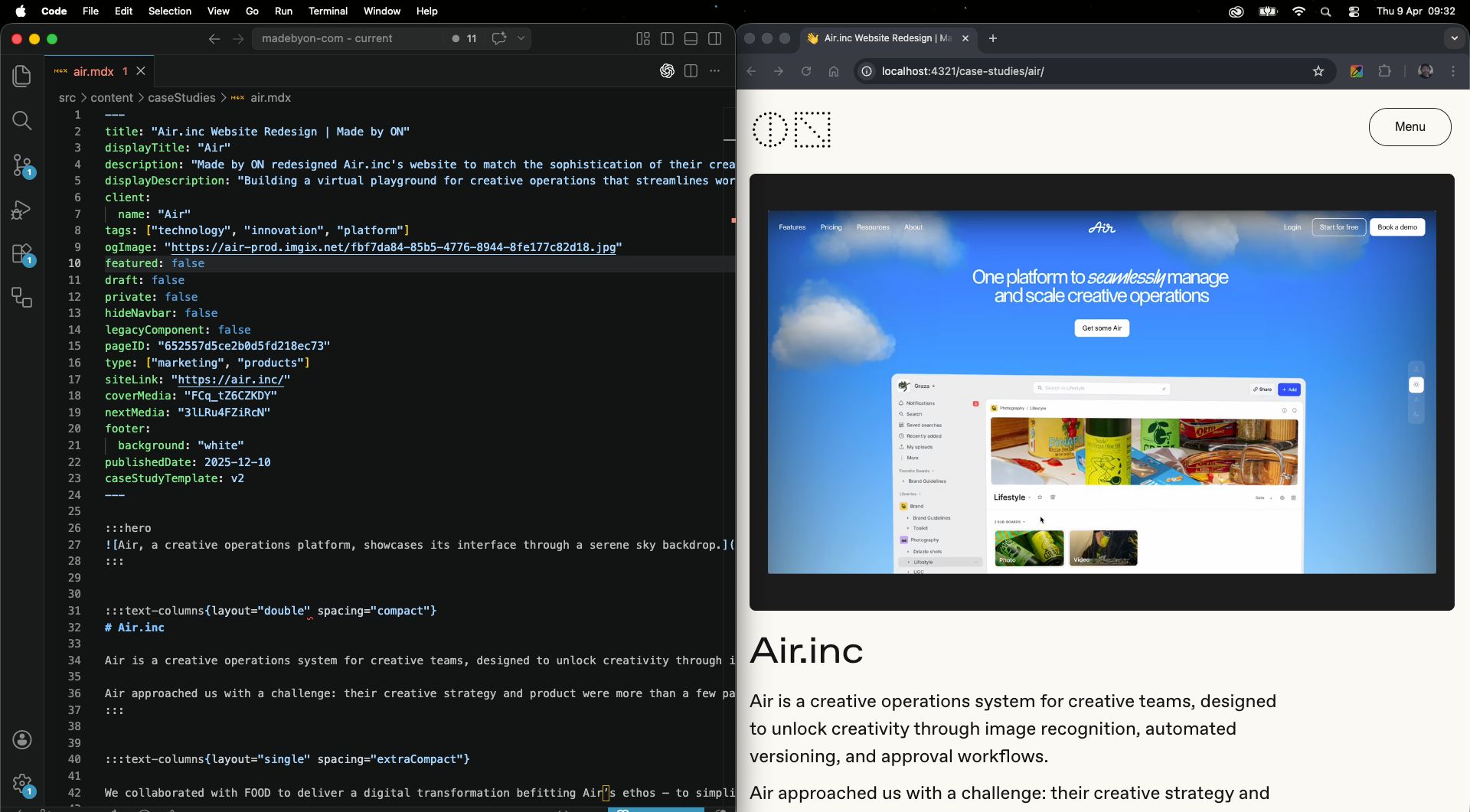Open the Code application menu

54,11
